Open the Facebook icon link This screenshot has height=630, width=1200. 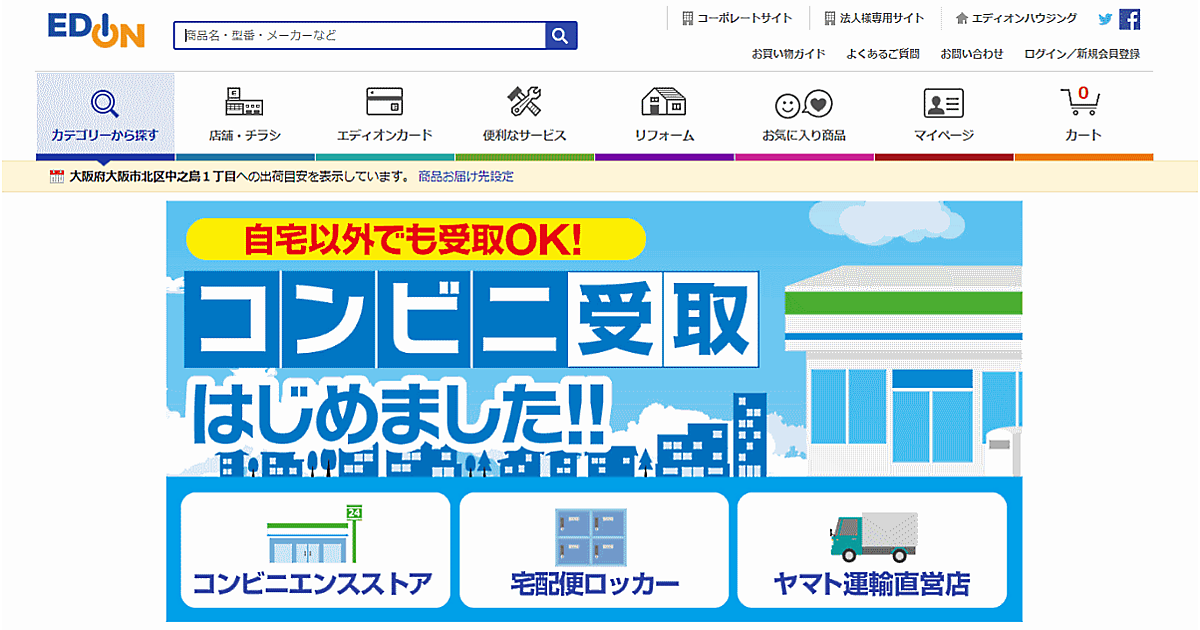click(1130, 19)
